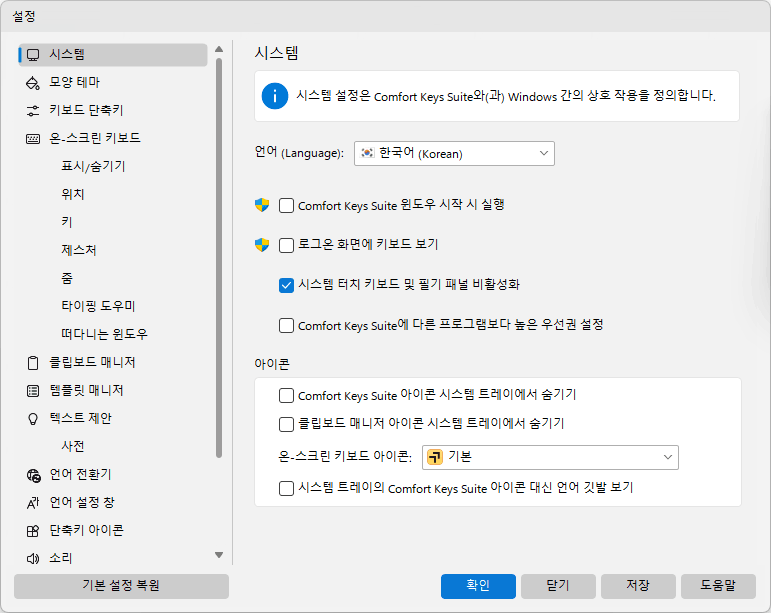Click the blue info icon in banner
771x613 pixels.
[275, 96]
